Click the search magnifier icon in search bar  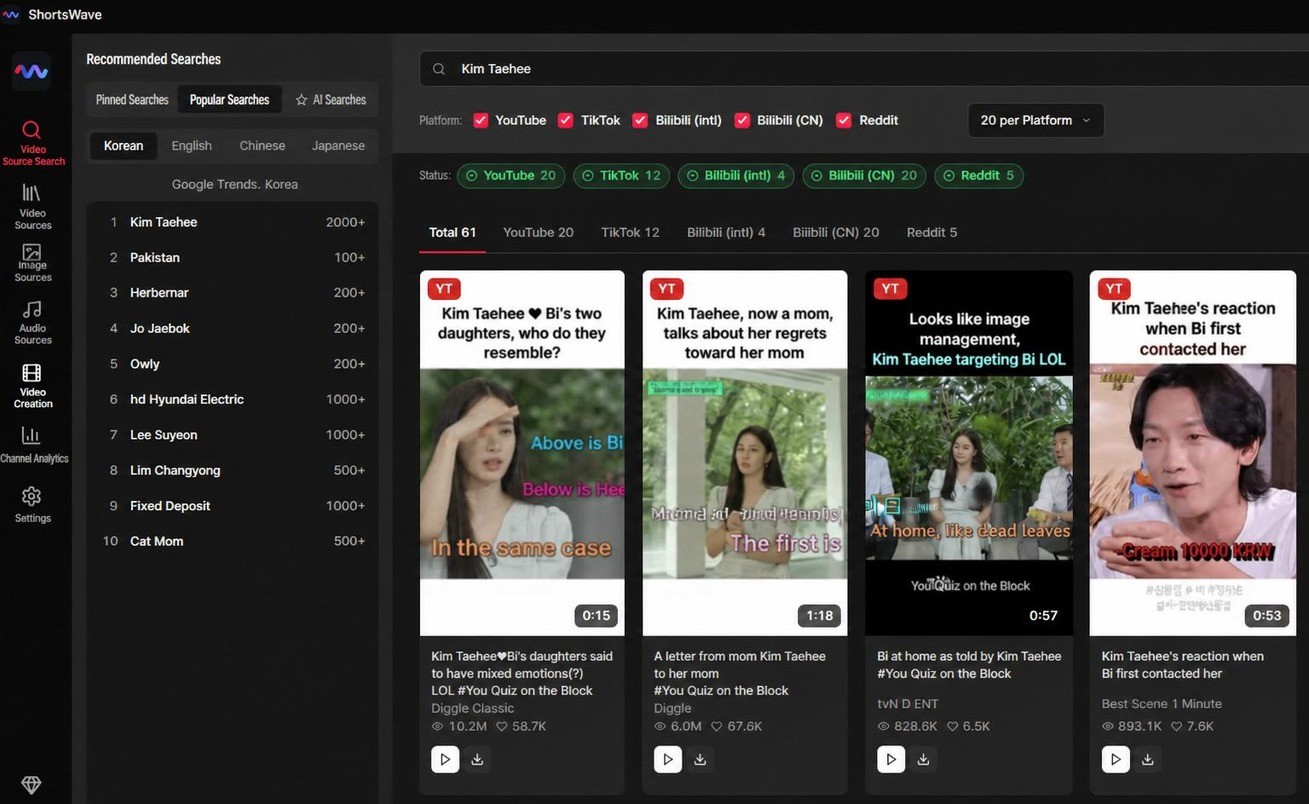point(439,69)
